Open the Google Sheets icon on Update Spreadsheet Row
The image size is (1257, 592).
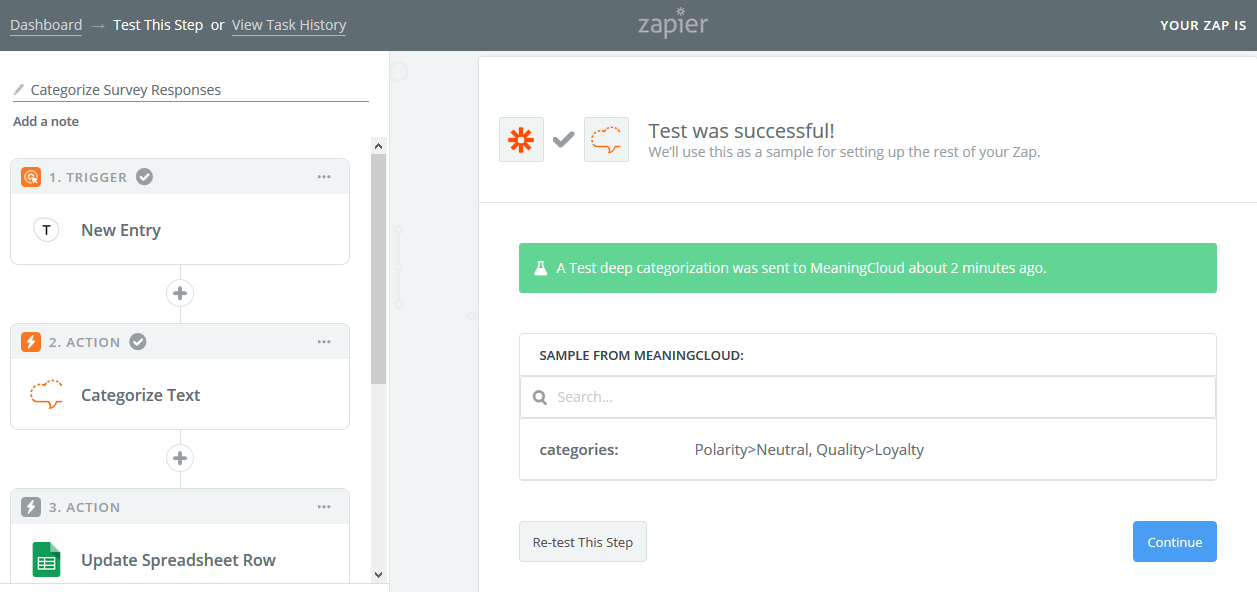[x=46, y=559]
